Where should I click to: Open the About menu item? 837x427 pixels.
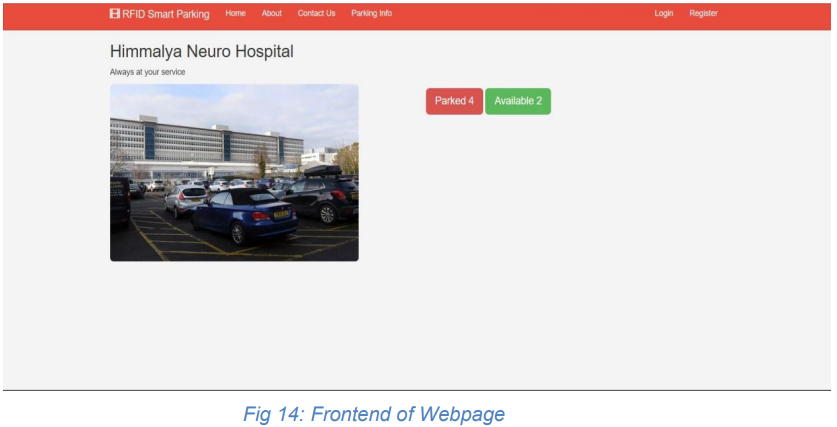[x=272, y=13]
